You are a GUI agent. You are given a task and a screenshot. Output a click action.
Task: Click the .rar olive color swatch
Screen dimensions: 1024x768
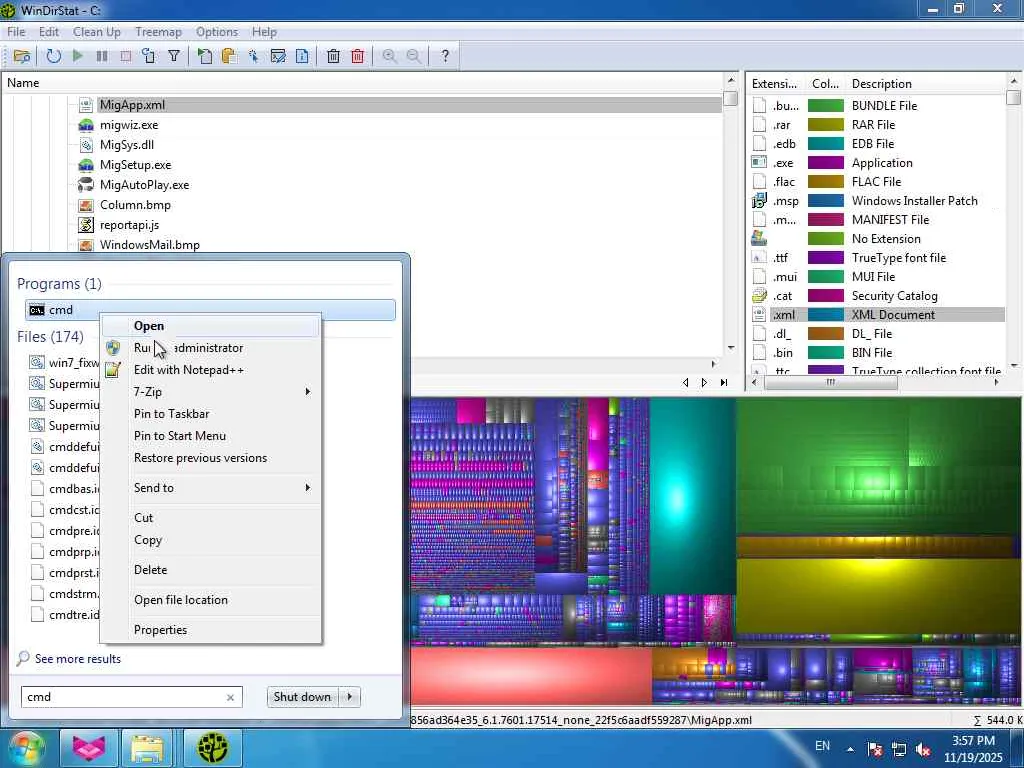pos(825,125)
